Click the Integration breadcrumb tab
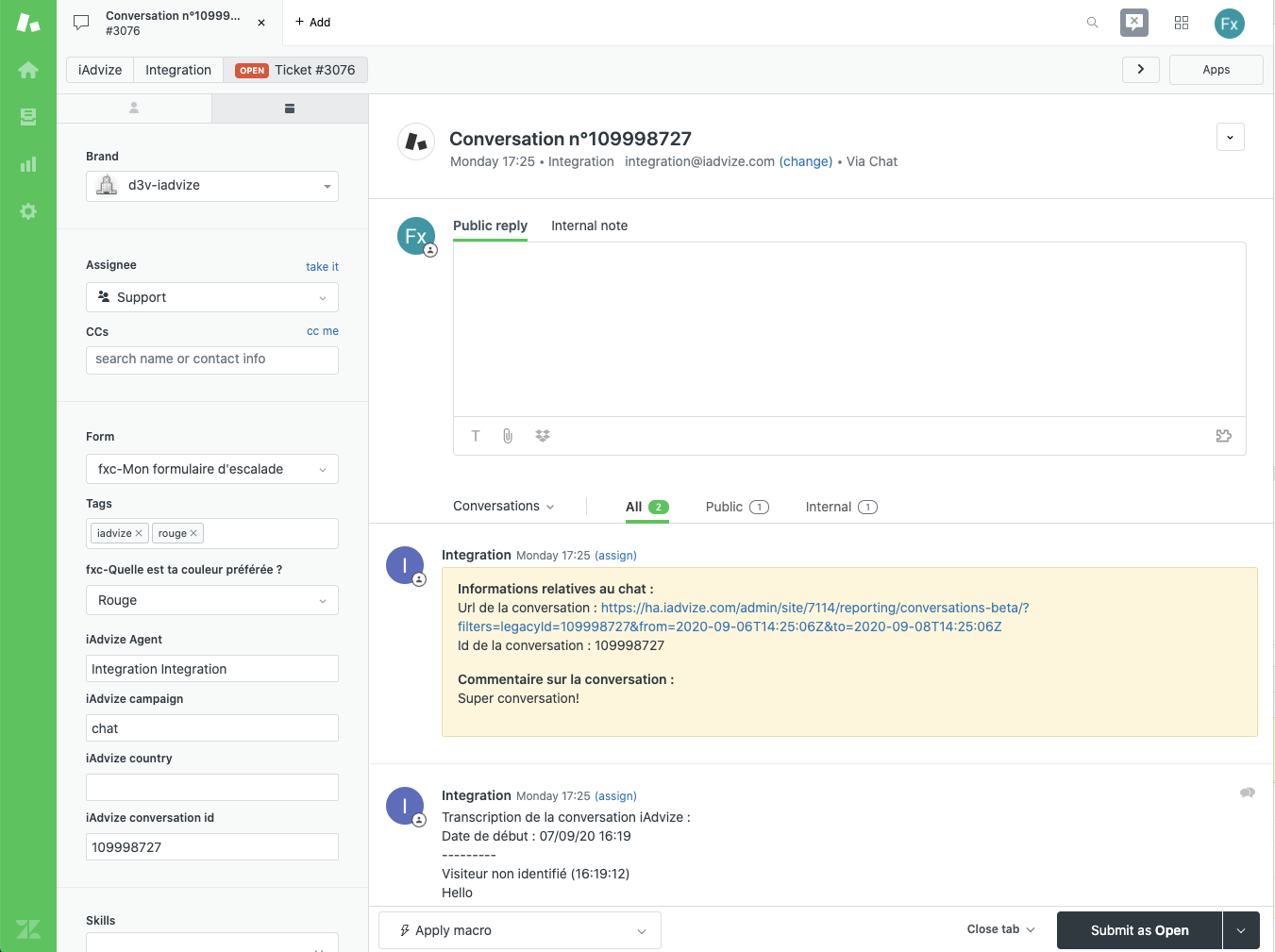 click(178, 70)
